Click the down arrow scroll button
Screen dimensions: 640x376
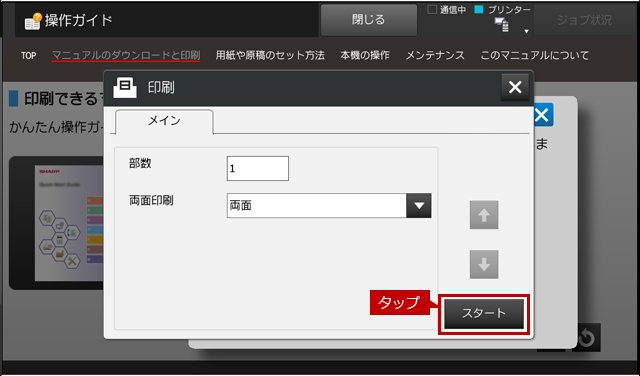484,264
